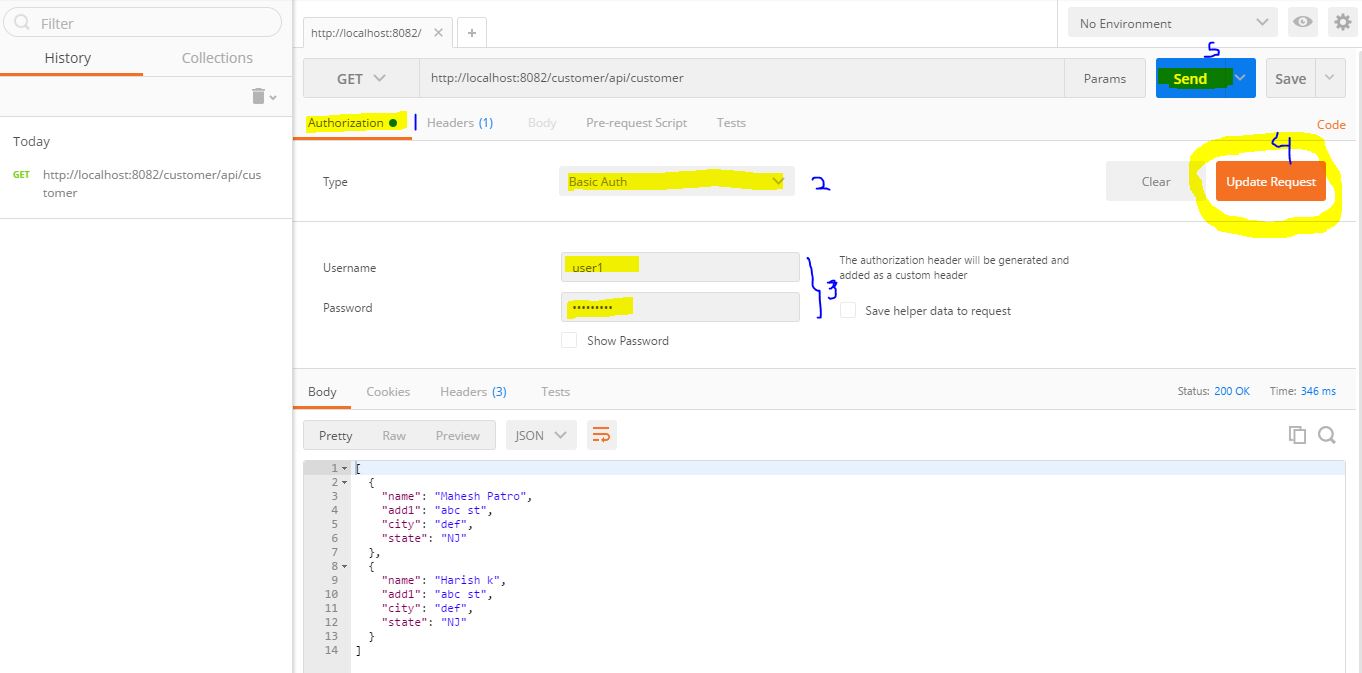This screenshot has width=1362, height=673.
Task: Check Save helper data to request
Action: tap(848, 311)
